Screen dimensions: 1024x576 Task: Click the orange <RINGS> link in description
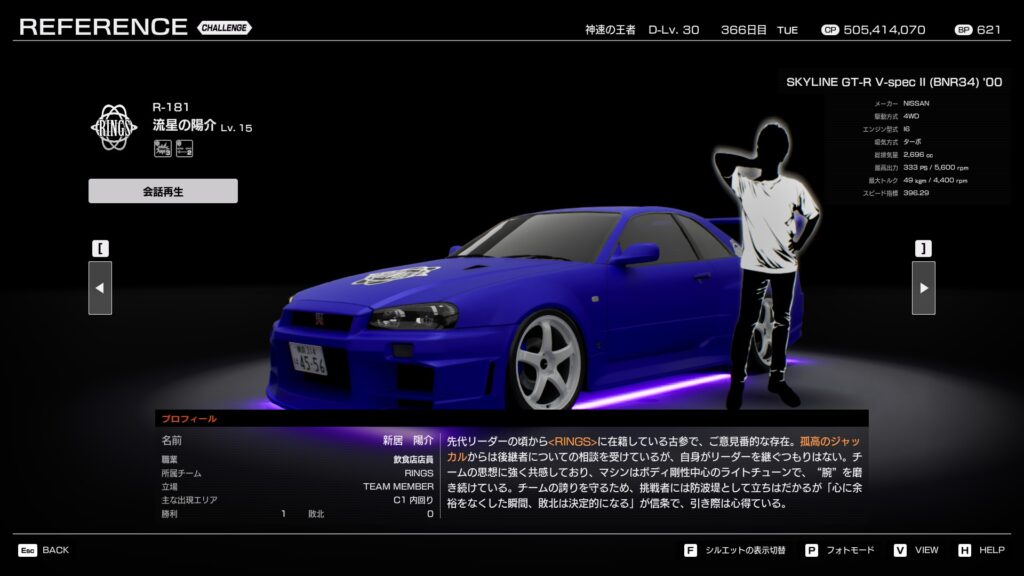571,440
